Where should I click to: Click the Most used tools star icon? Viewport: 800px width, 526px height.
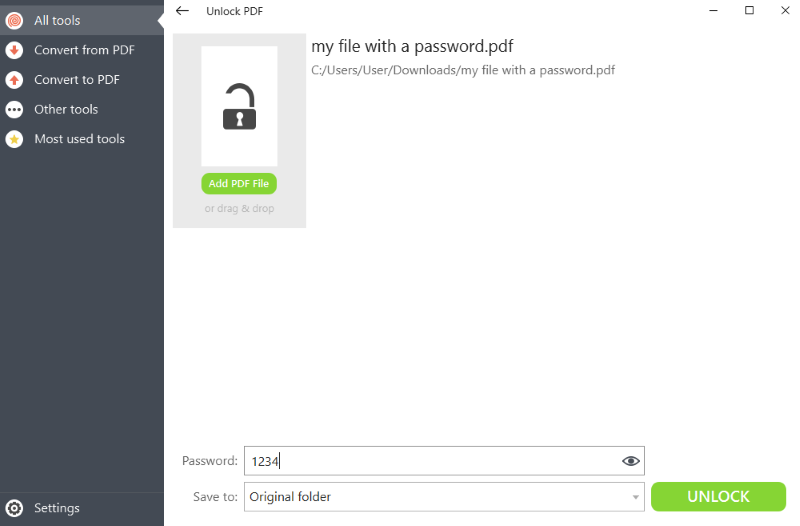(x=14, y=139)
